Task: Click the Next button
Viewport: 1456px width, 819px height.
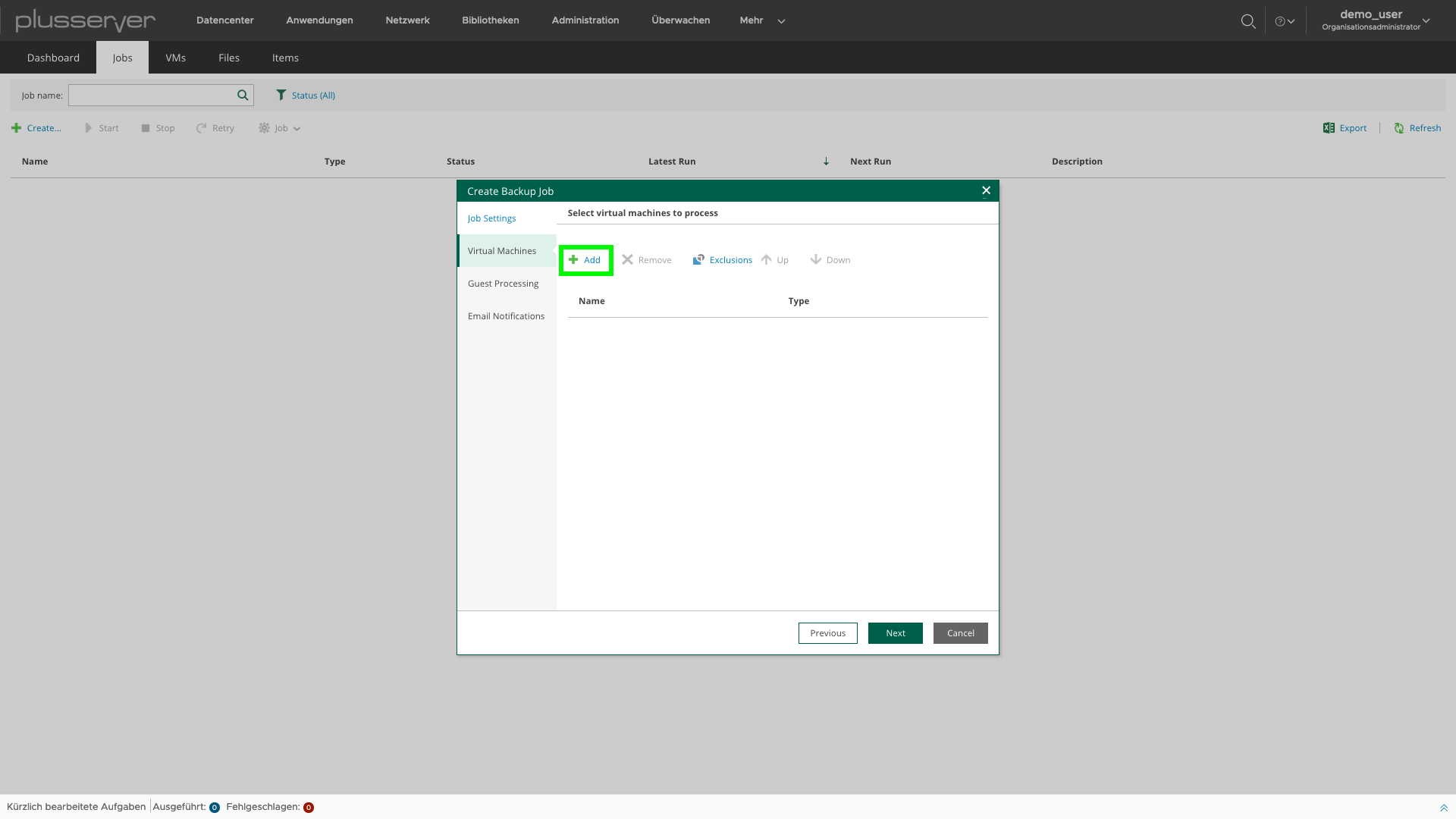Action: coord(895,633)
